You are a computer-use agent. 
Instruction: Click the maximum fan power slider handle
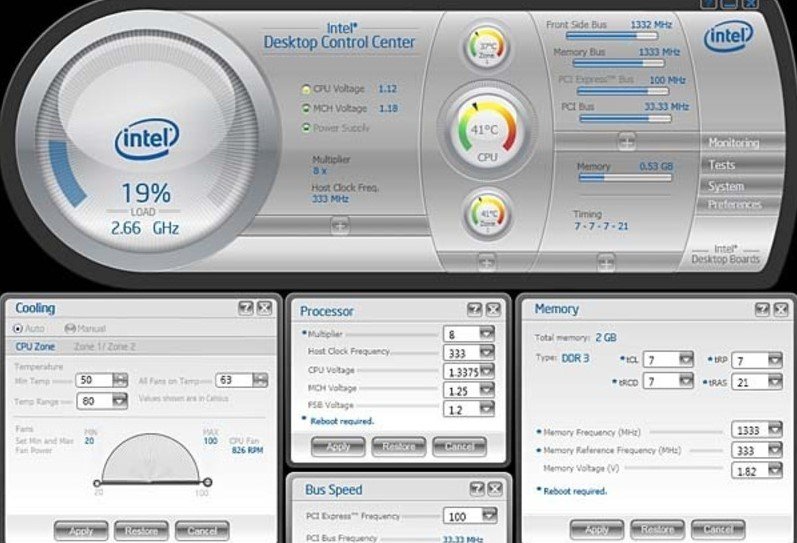pos(207,482)
